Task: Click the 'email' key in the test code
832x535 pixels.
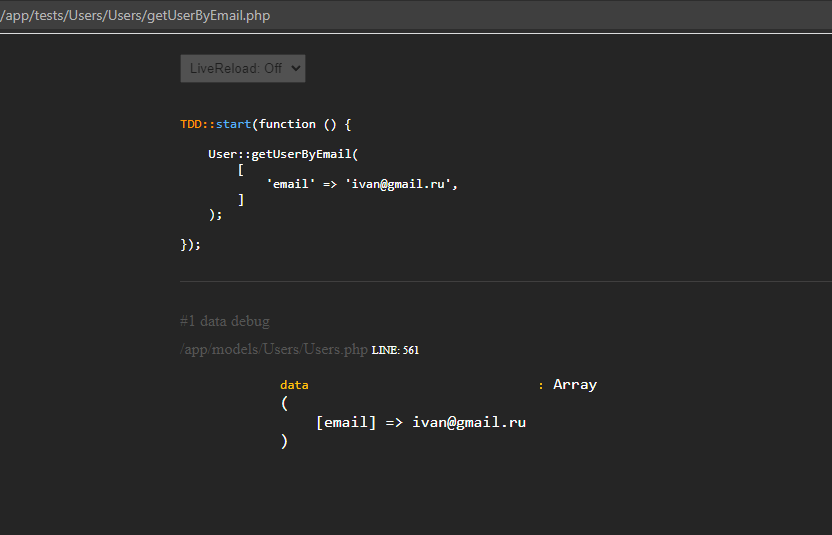Action: [x=291, y=184]
